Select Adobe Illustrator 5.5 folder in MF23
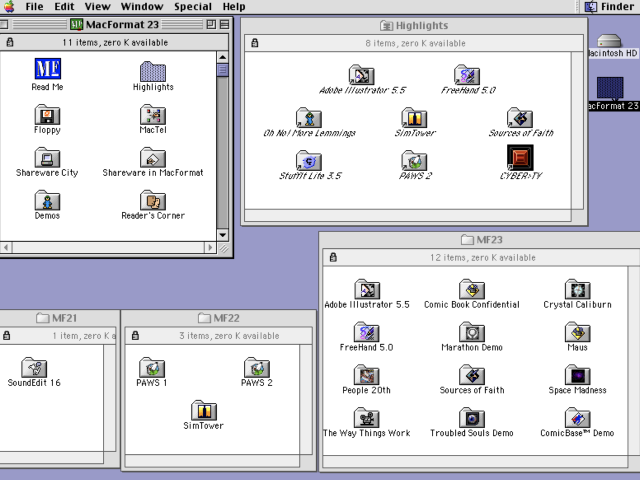The image size is (640, 480). click(367, 289)
